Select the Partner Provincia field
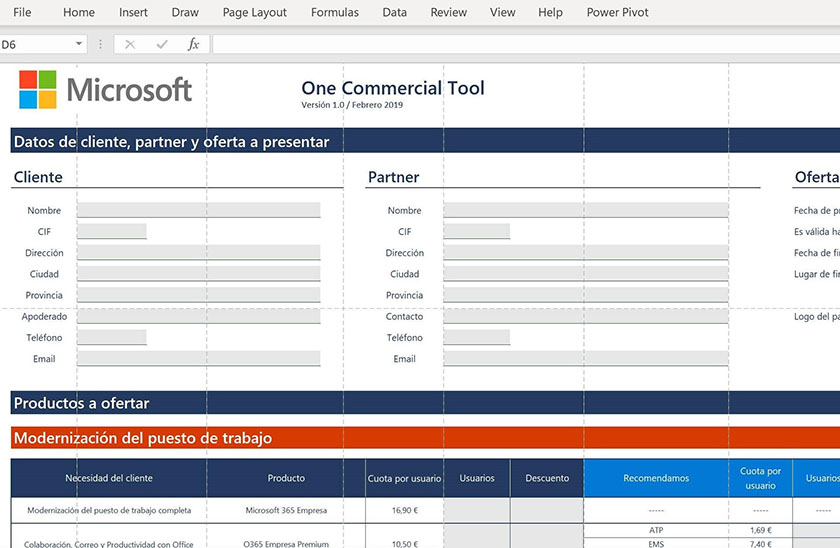Screen dimensions: 840x548 pyautogui.click(x=586, y=295)
